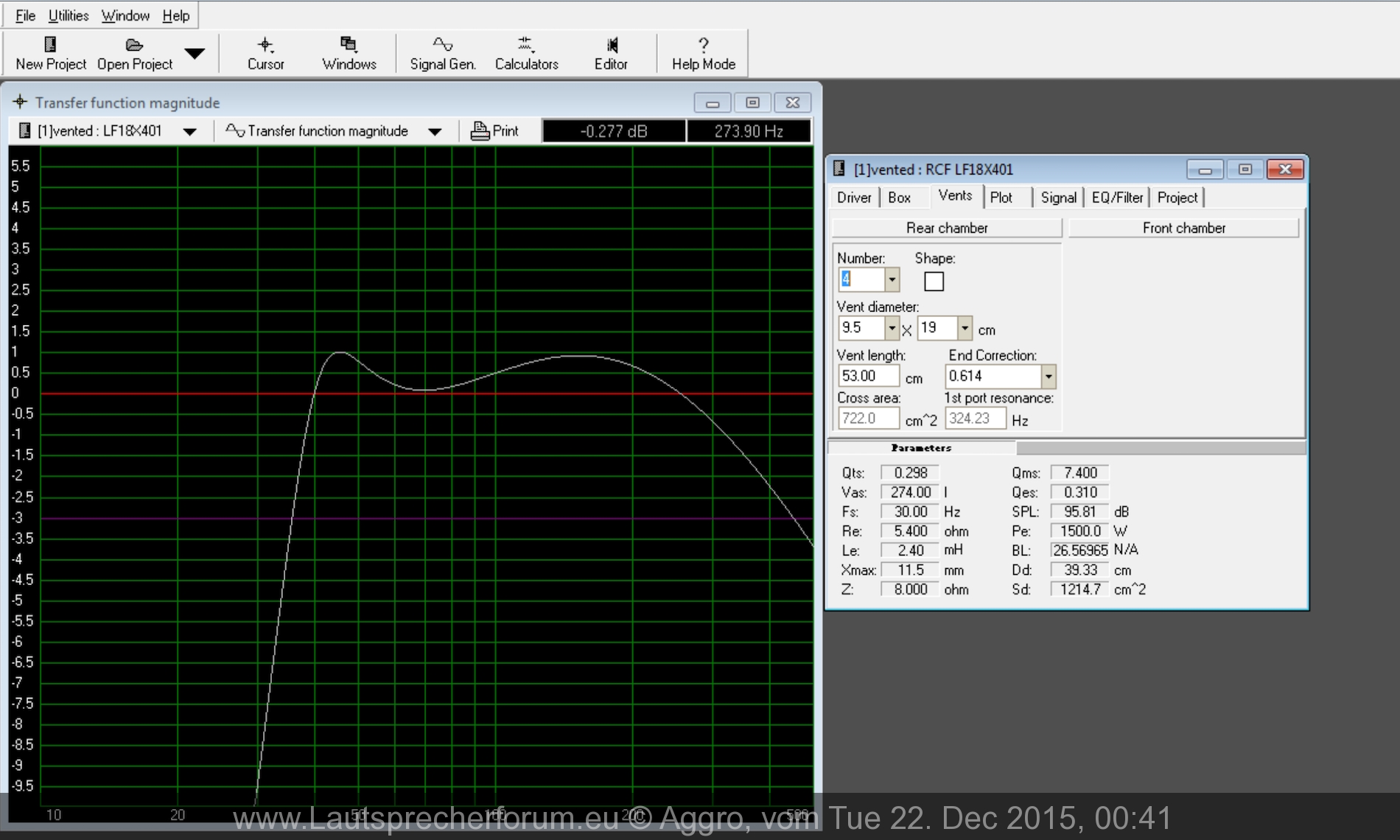The width and height of the screenshot is (1400, 840).
Task: Close the vented RCF LF18X401 window
Action: pyautogui.click(x=1285, y=169)
